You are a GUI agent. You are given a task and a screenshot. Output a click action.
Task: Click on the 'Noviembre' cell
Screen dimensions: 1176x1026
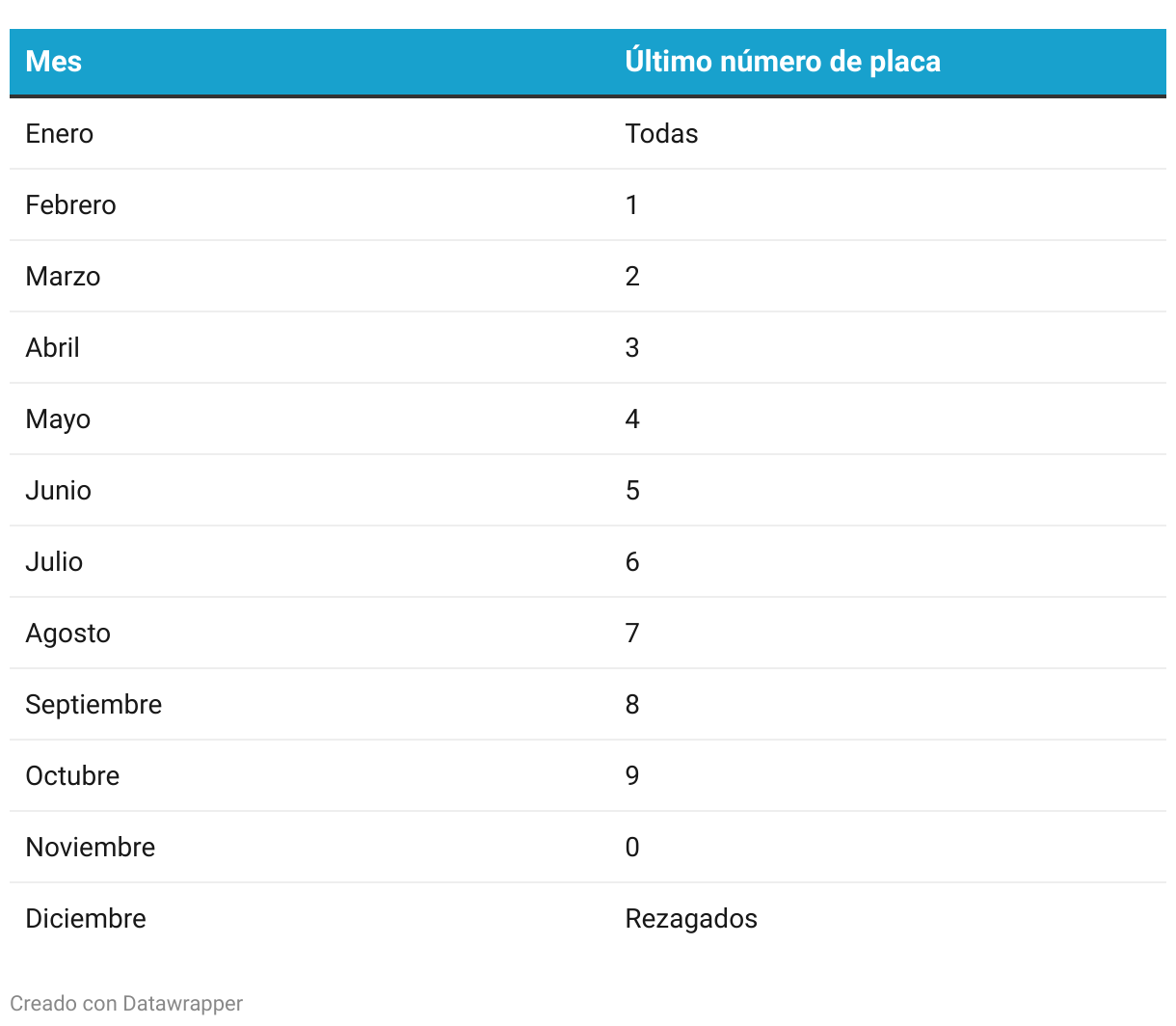tap(91, 847)
